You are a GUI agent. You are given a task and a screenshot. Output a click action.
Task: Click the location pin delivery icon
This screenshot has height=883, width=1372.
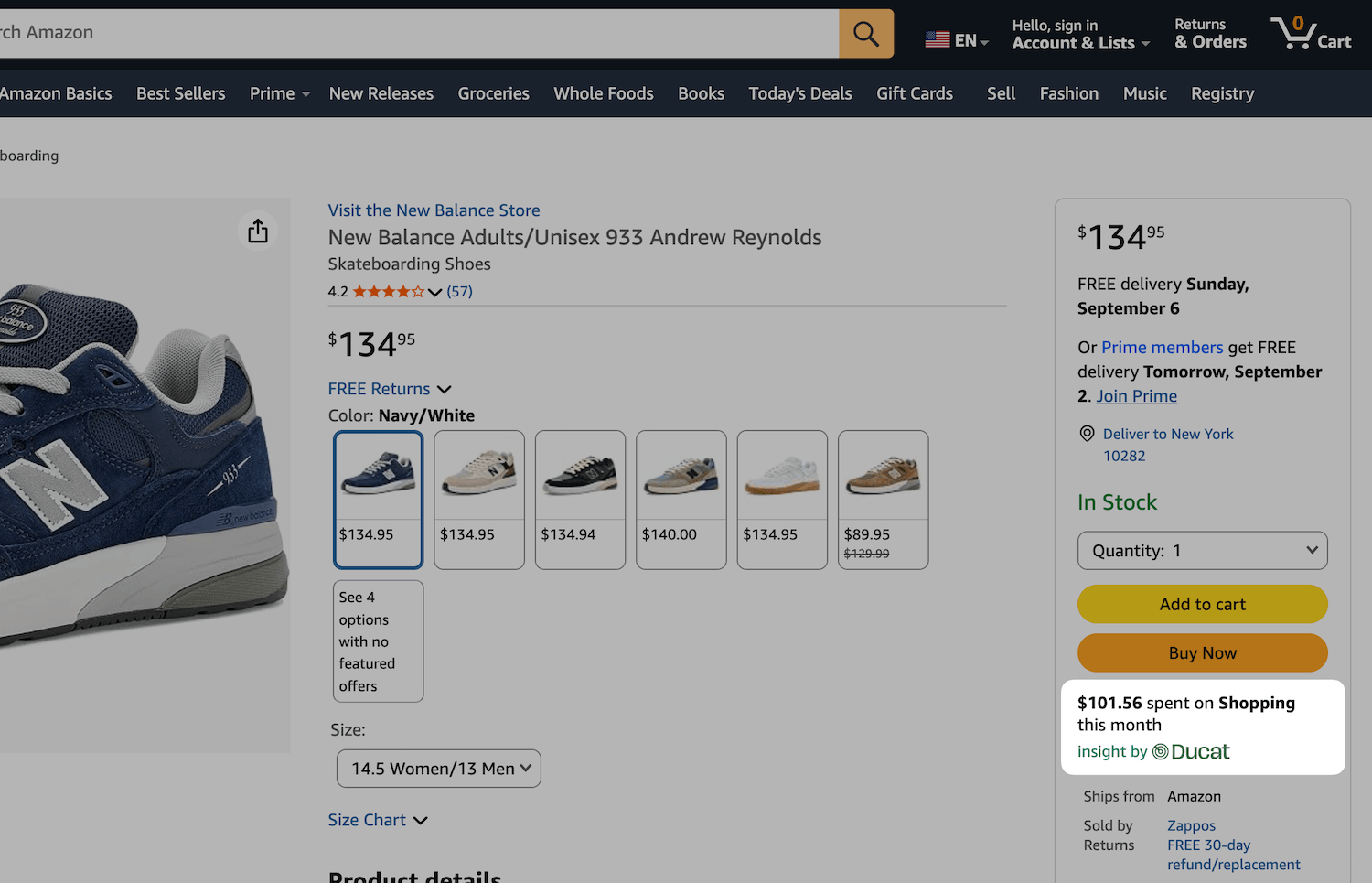(x=1087, y=434)
